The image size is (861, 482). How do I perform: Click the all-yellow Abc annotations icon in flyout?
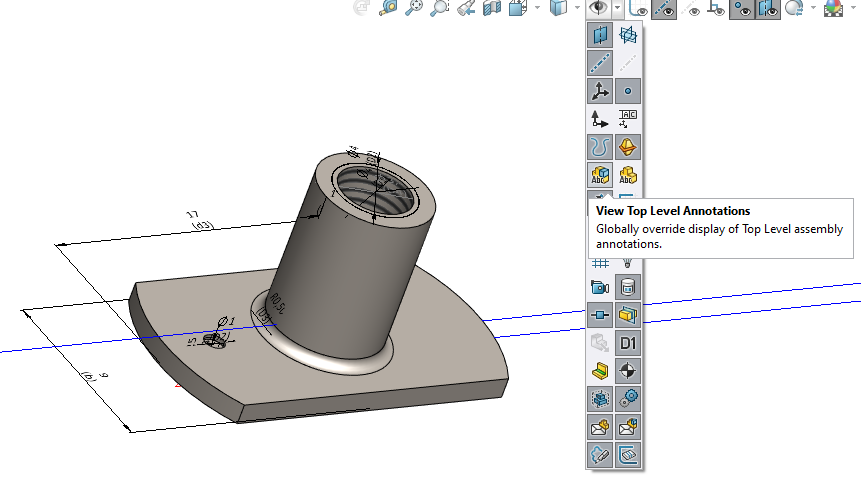[628, 175]
